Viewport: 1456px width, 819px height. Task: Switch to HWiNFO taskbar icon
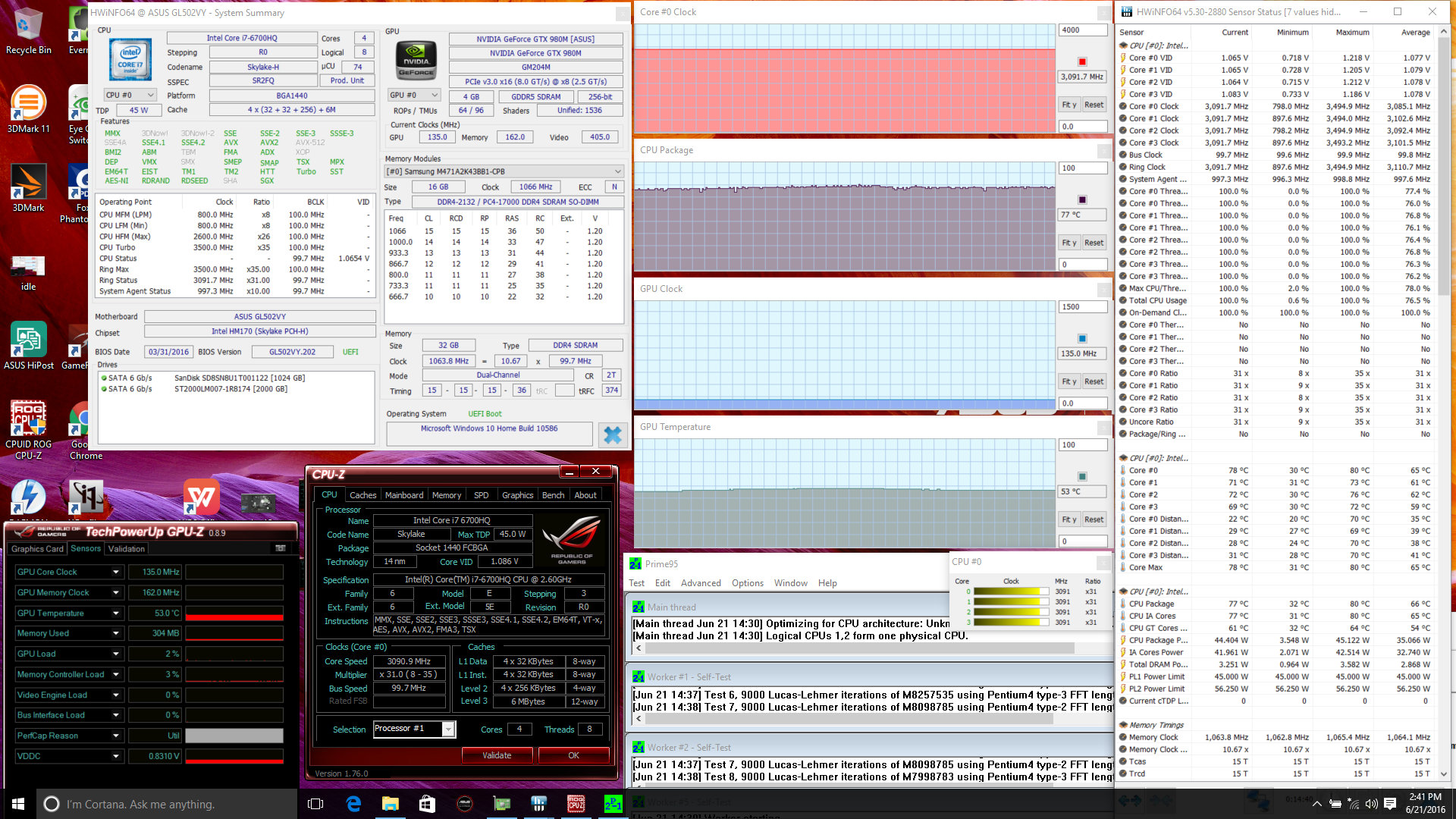pos(539,804)
